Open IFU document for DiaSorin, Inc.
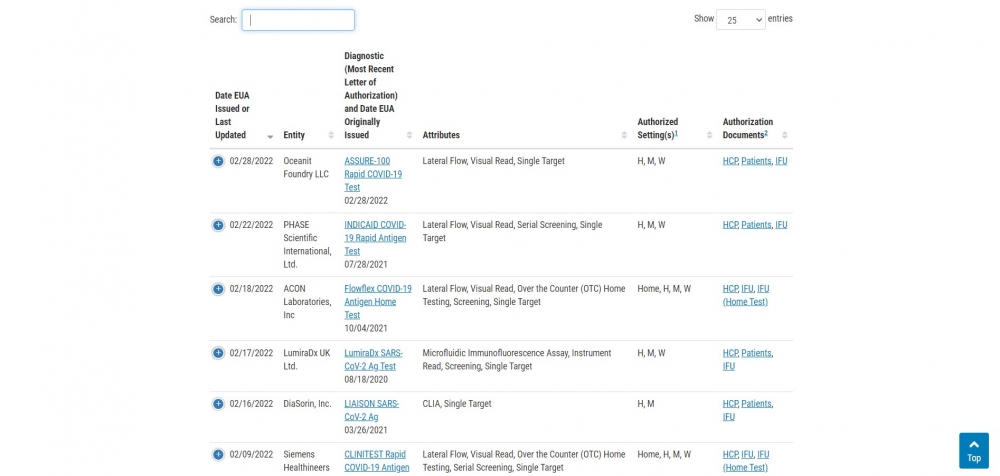Screen dimensions: 1000x476 coord(728,417)
